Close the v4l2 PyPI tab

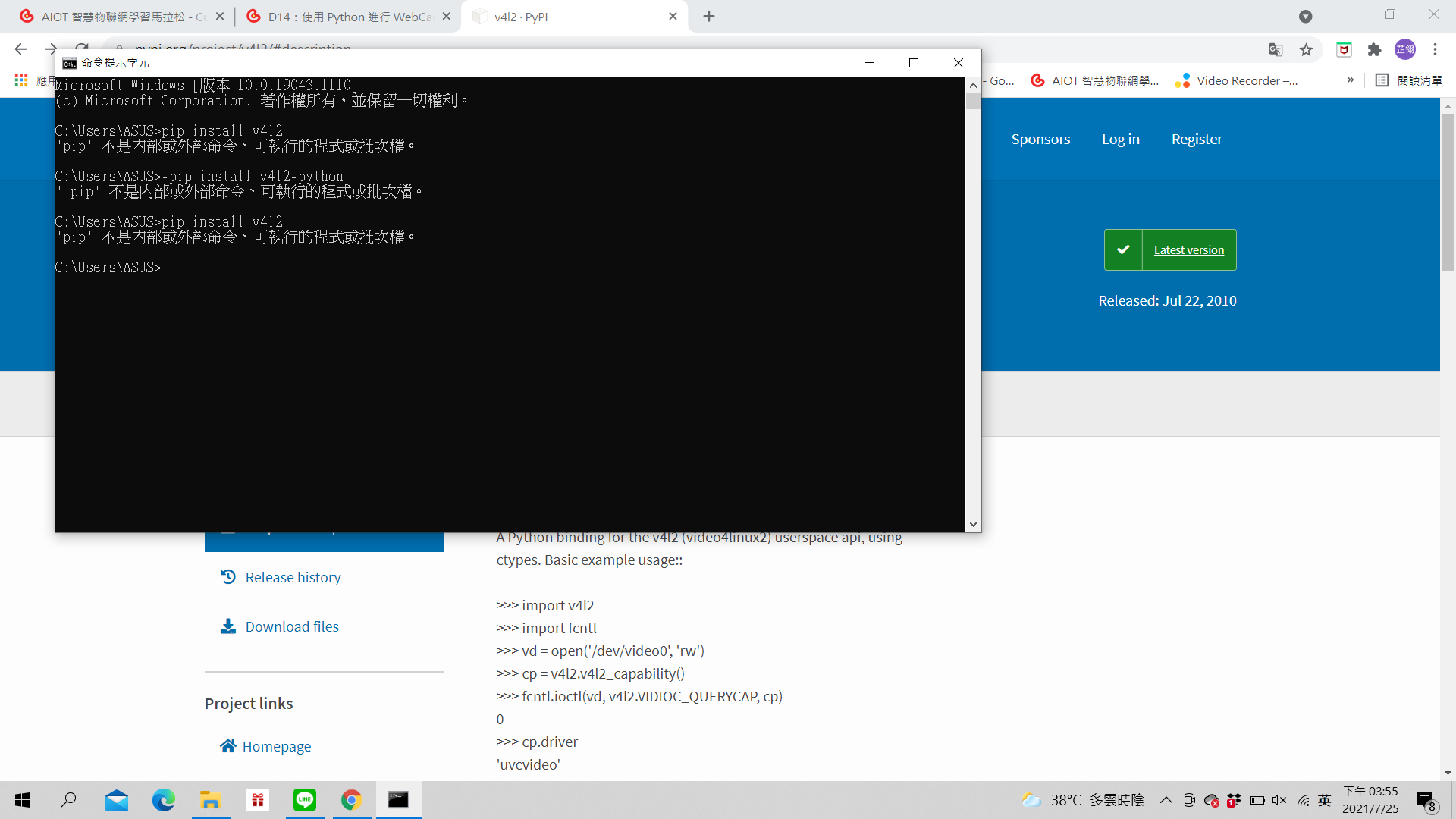click(673, 17)
